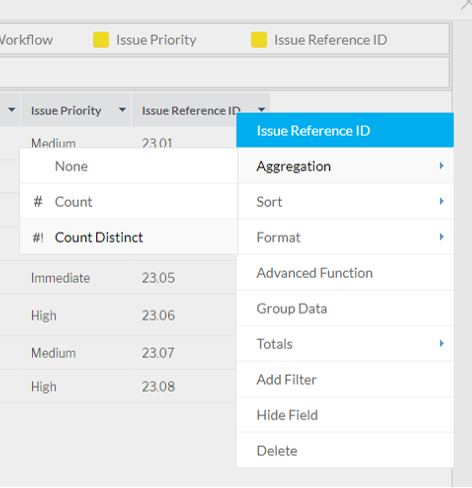Select Add Filter menu option
The width and height of the screenshot is (472, 488).
coord(345,379)
